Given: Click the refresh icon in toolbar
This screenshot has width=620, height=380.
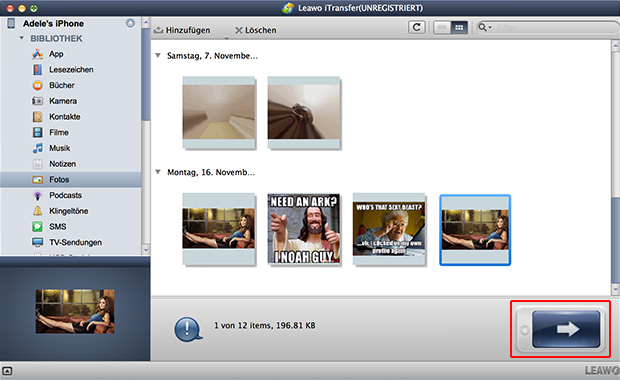Looking at the screenshot, I should (417, 27).
